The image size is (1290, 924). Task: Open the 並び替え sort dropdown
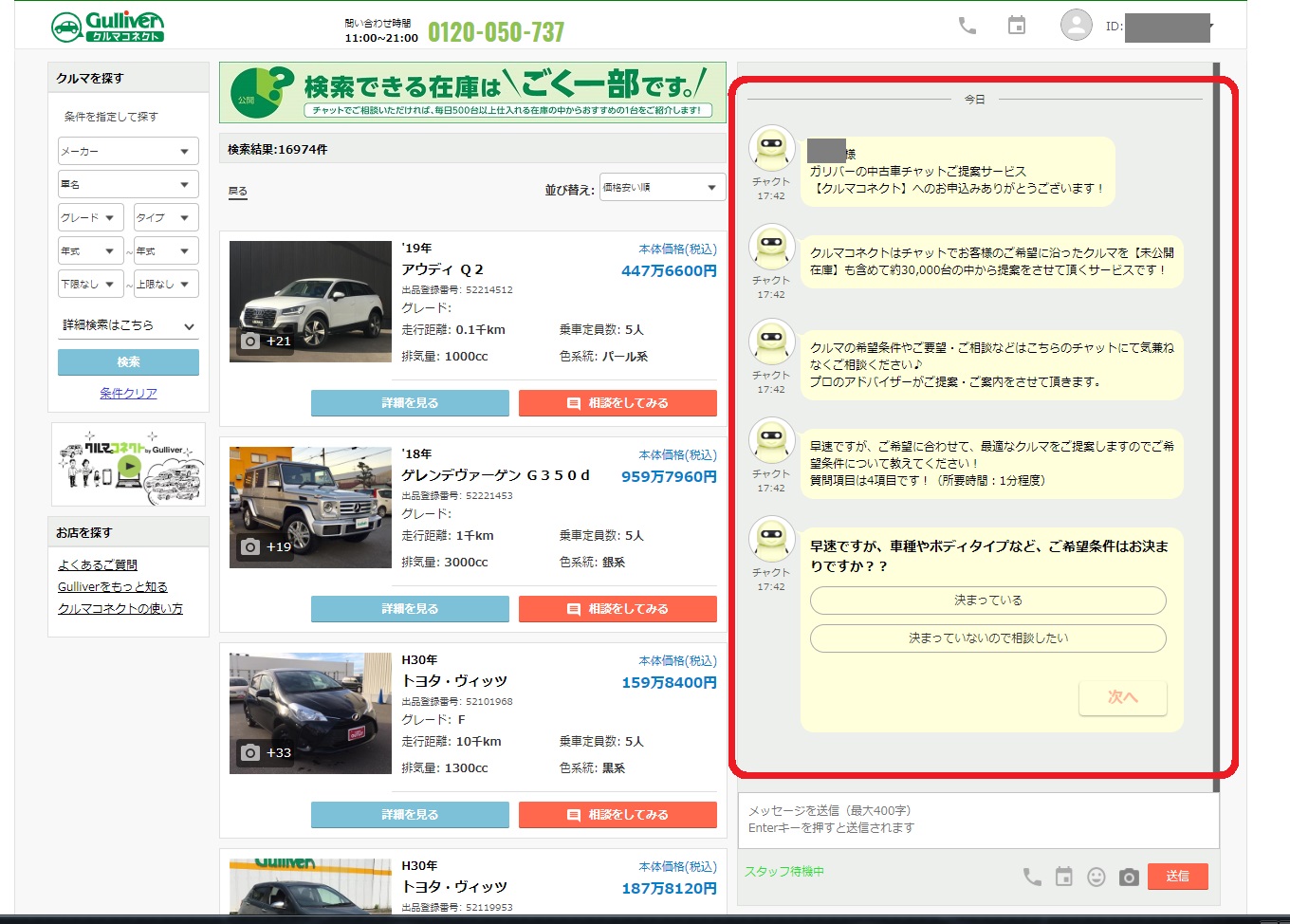pyautogui.click(x=662, y=187)
